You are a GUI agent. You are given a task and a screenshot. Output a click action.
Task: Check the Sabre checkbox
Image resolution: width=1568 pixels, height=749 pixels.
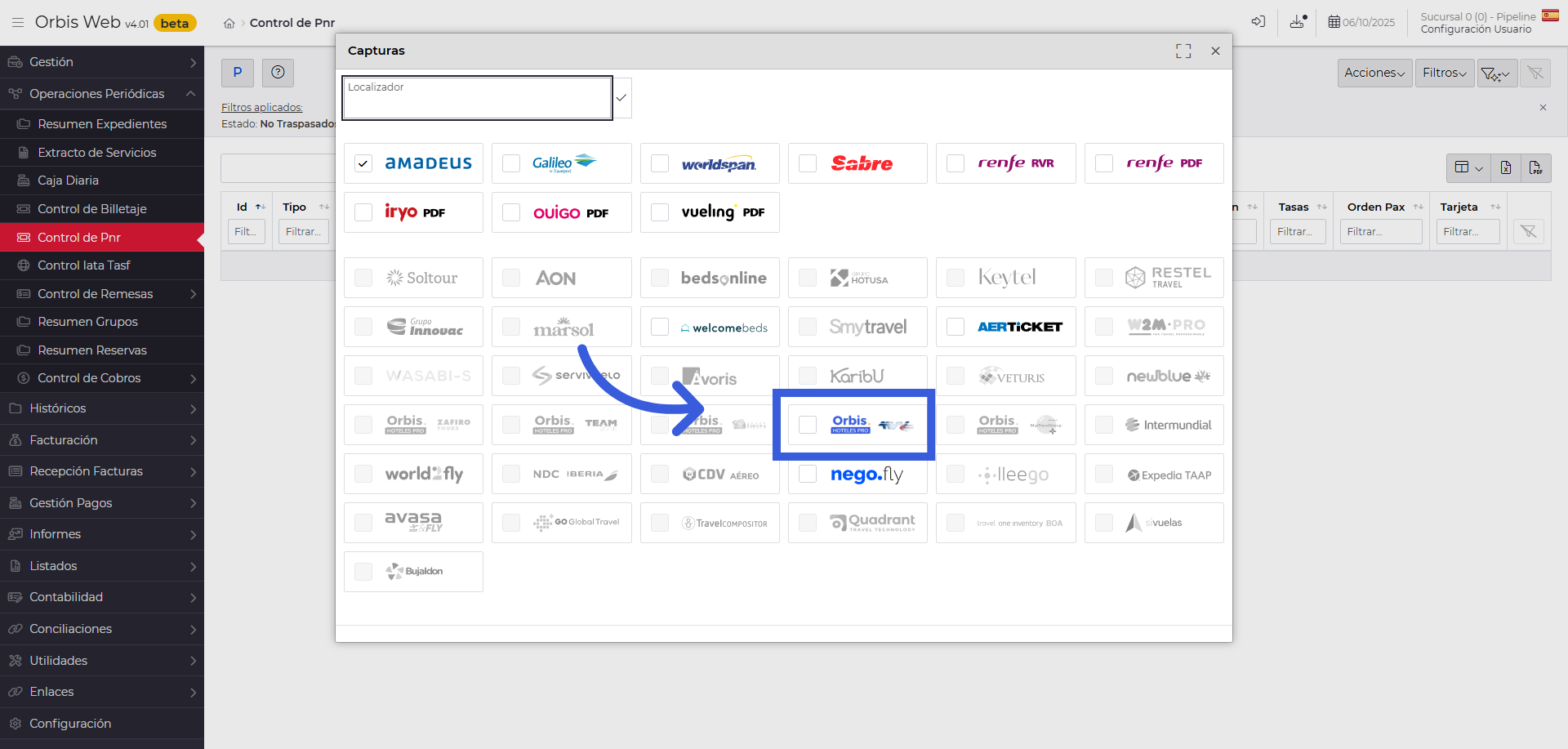pos(808,163)
